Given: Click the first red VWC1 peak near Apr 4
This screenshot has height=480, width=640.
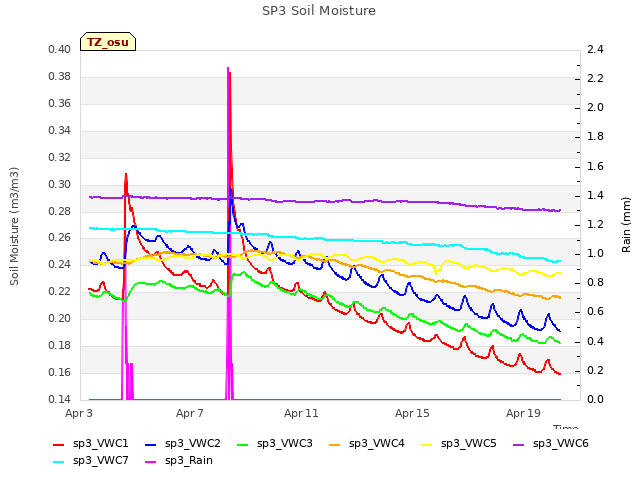Looking at the screenshot, I should tap(126, 175).
